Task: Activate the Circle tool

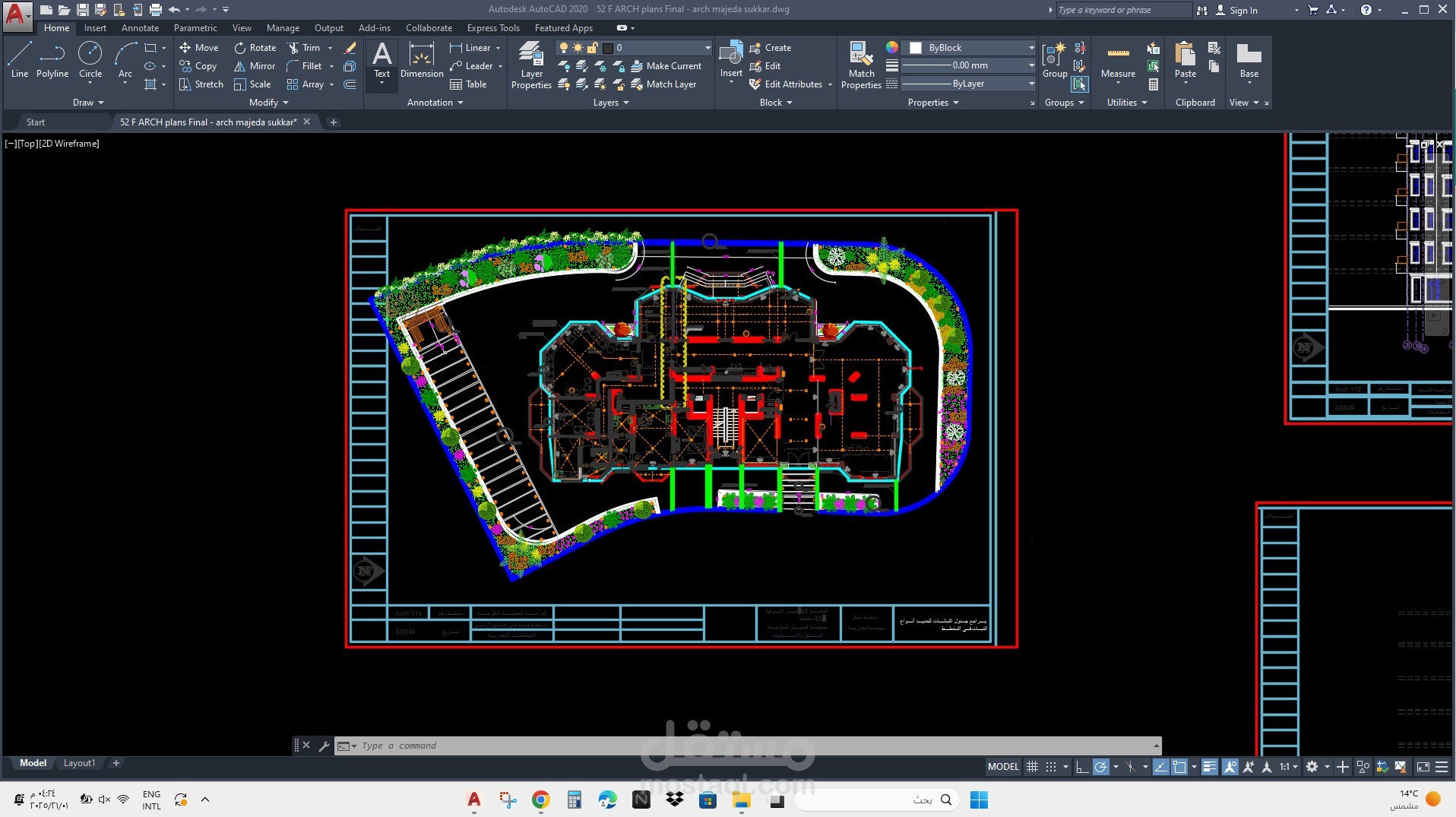Action: 90,60
